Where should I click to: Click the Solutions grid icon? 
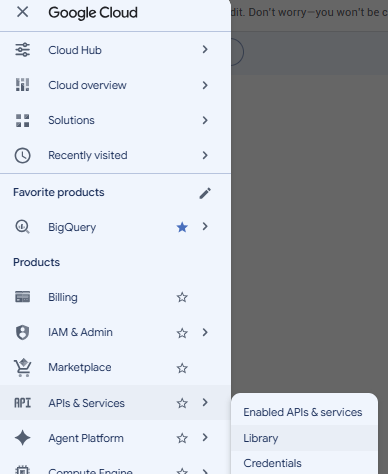click(x=22, y=120)
